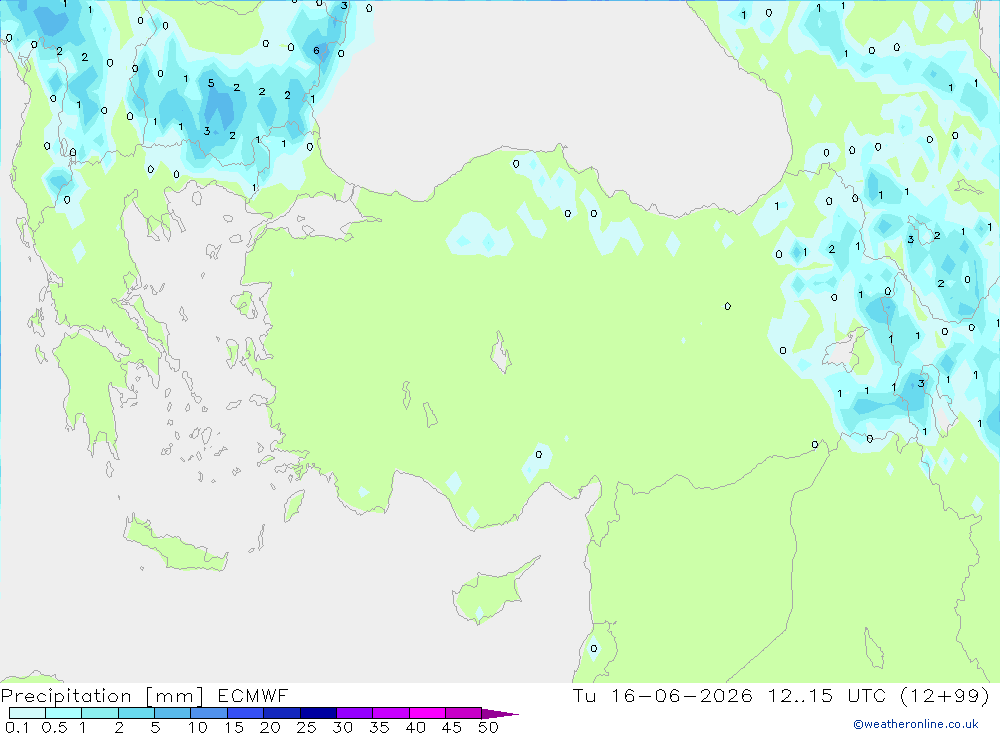This screenshot has width=1000, height=733.
Task: Click the '12..15 UTC' time range text
Action: 827,695
